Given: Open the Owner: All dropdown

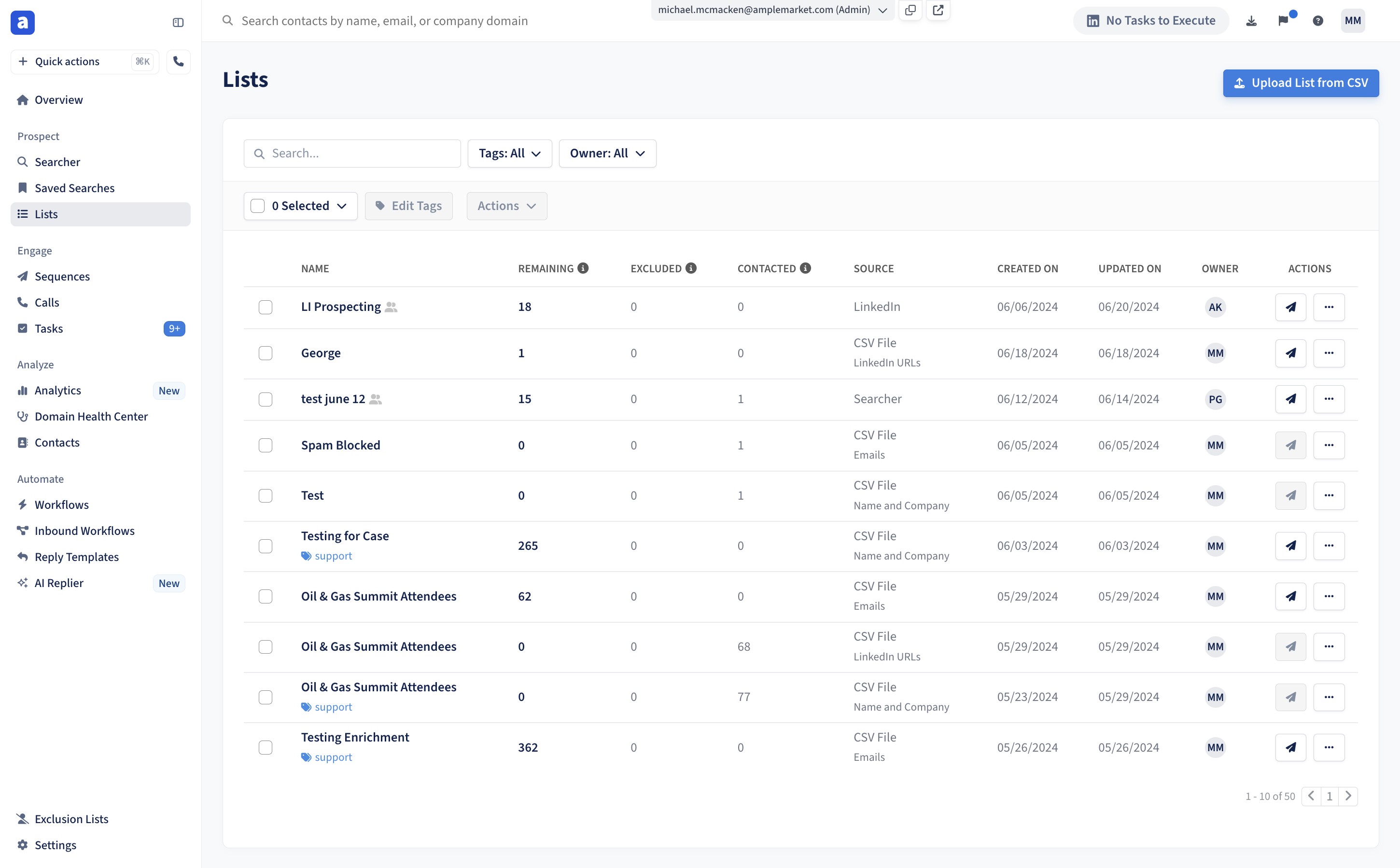Looking at the screenshot, I should coord(607,154).
